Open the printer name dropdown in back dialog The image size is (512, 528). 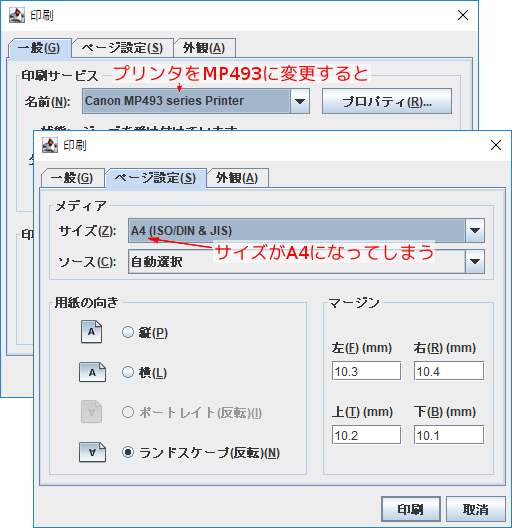(x=300, y=101)
